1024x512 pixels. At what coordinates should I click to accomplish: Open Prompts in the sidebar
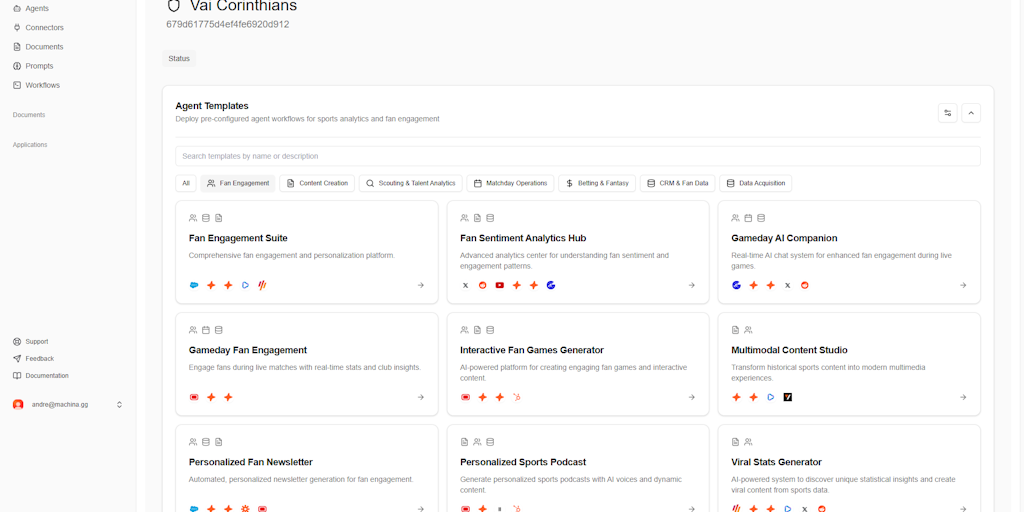tap(33, 66)
